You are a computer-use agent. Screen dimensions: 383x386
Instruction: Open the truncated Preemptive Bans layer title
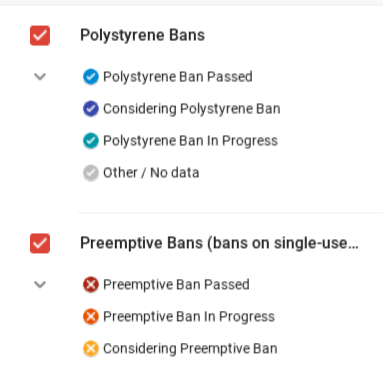click(219, 243)
